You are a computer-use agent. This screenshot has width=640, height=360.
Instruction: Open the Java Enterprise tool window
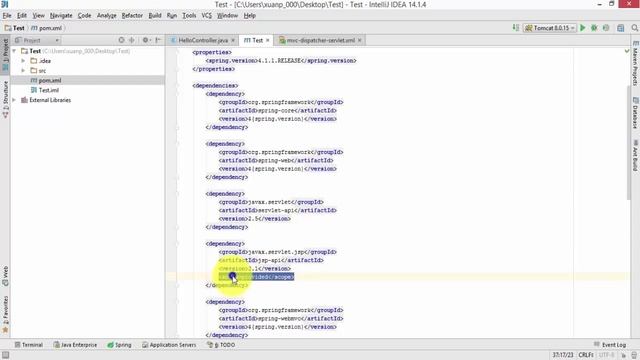[76, 345]
